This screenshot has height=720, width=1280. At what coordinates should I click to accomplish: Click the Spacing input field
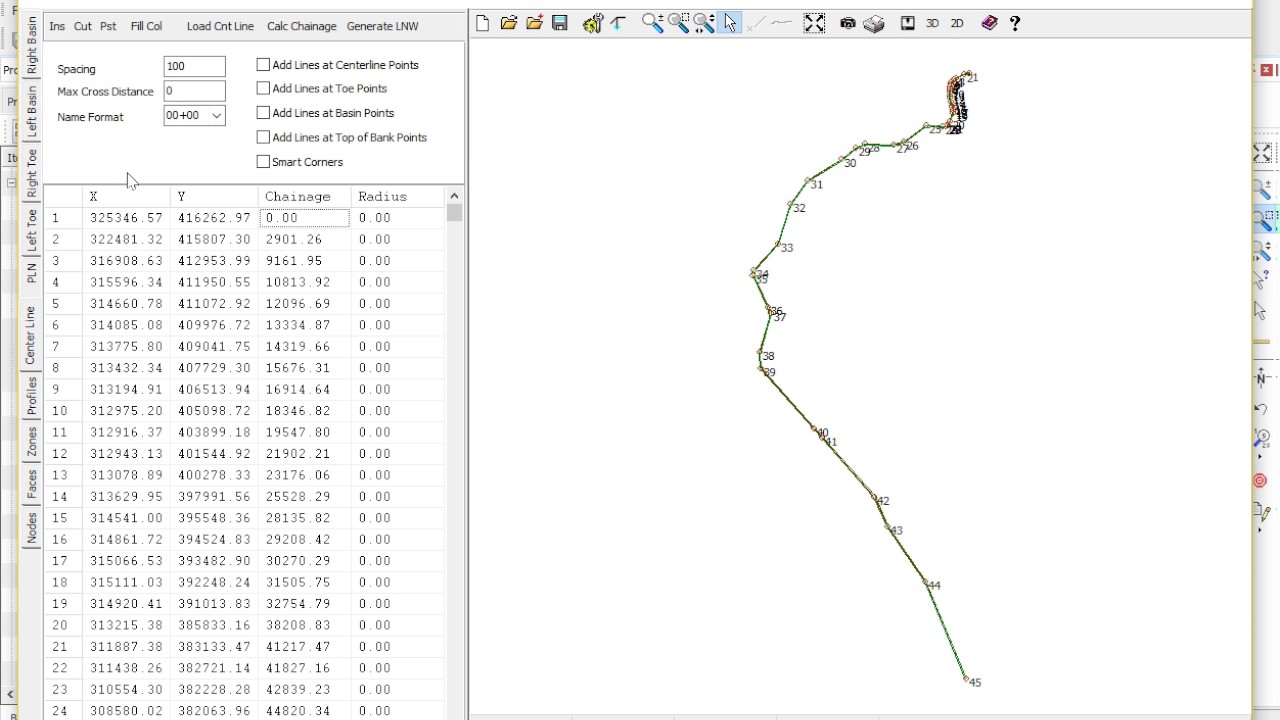tap(195, 66)
